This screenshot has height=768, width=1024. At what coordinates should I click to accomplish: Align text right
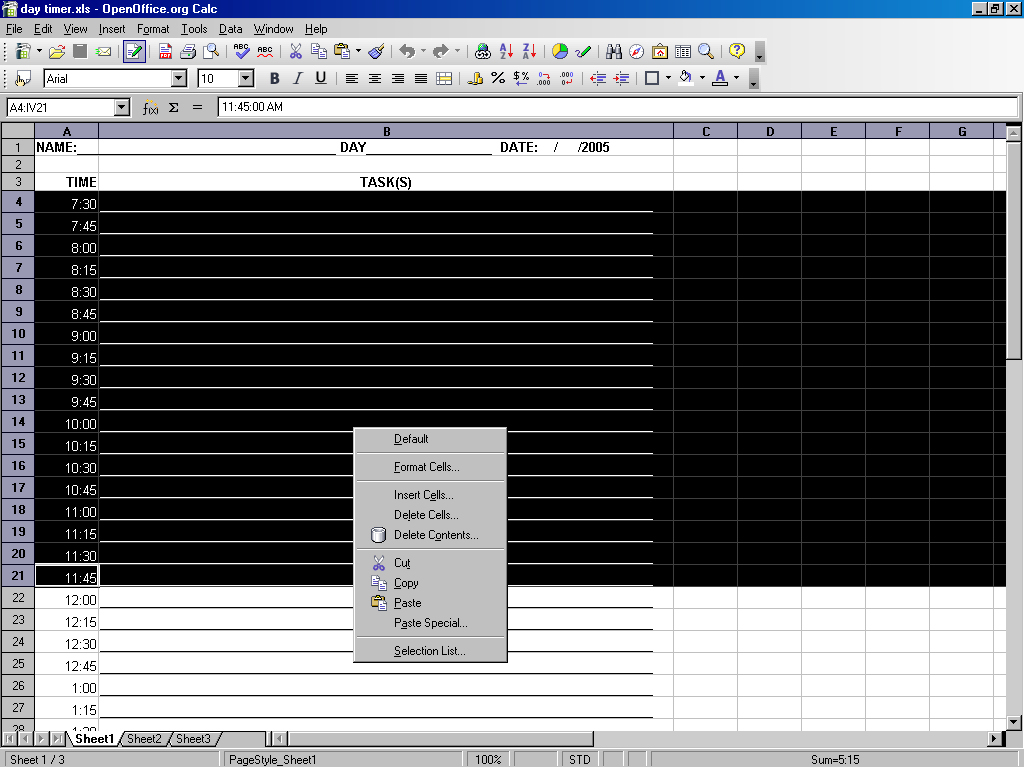[398, 78]
